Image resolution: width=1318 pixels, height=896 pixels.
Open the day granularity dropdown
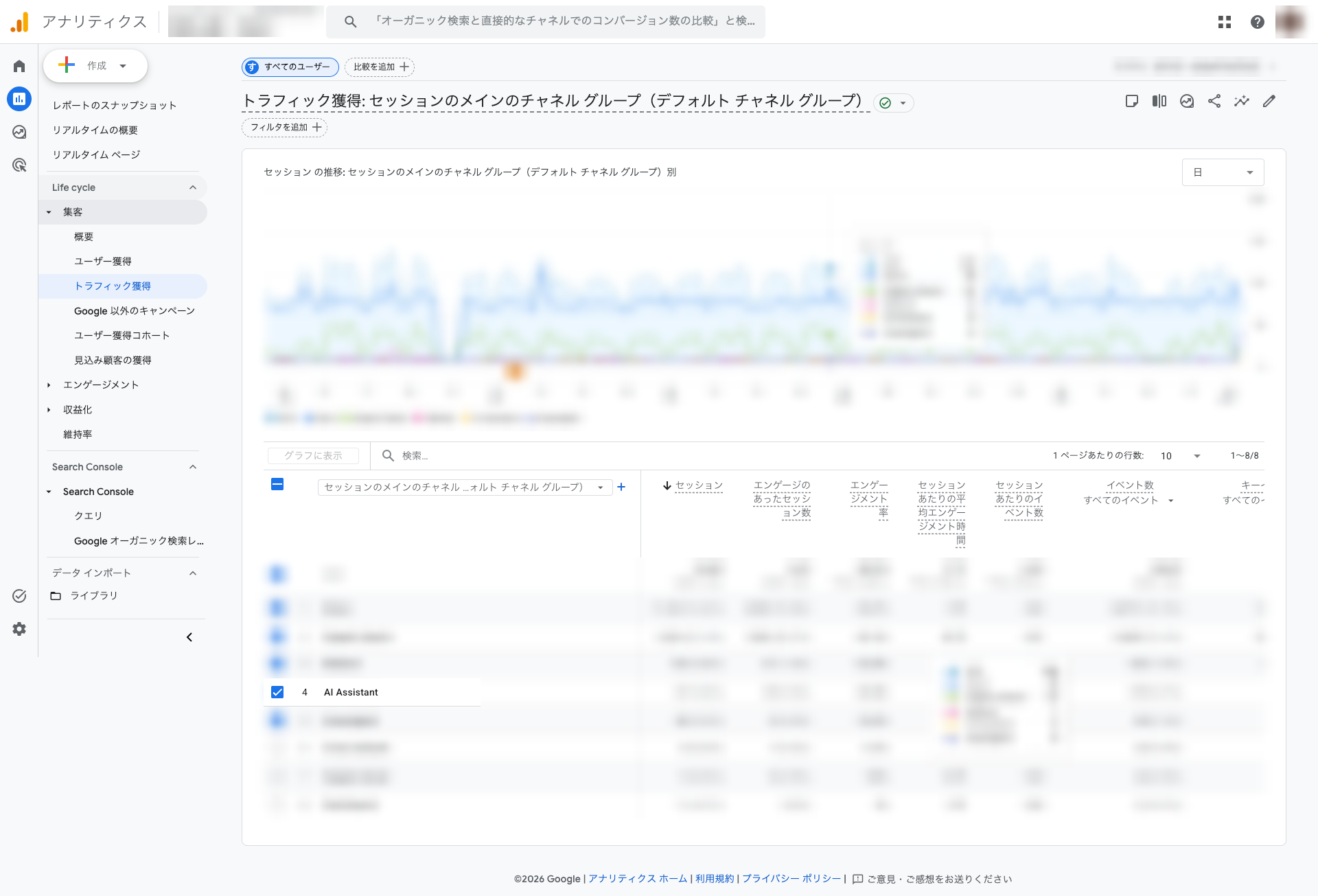click(x=1223, y=172)
